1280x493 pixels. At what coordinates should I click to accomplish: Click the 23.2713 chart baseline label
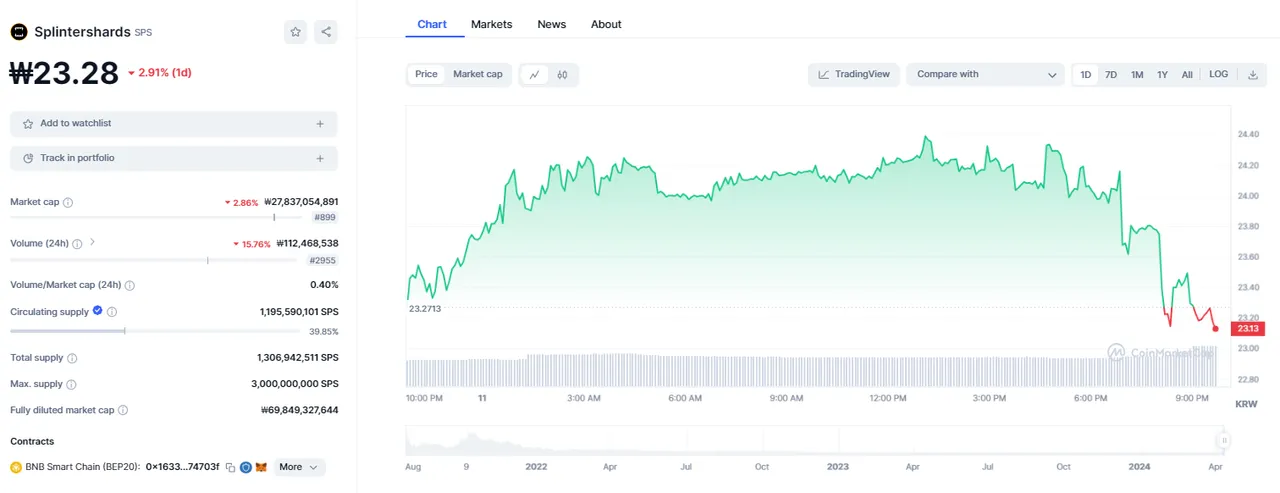click(x=425, y=308)
